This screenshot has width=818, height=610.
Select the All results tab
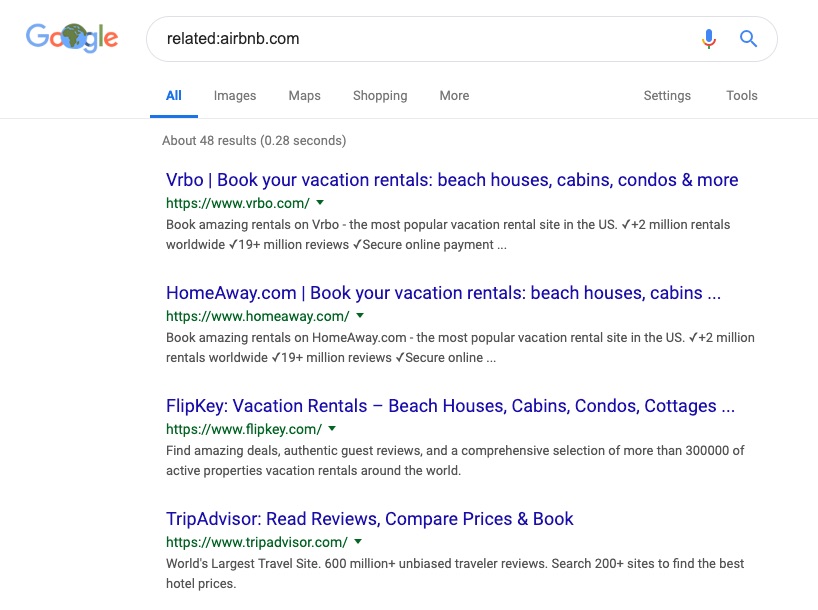(174, 95)
